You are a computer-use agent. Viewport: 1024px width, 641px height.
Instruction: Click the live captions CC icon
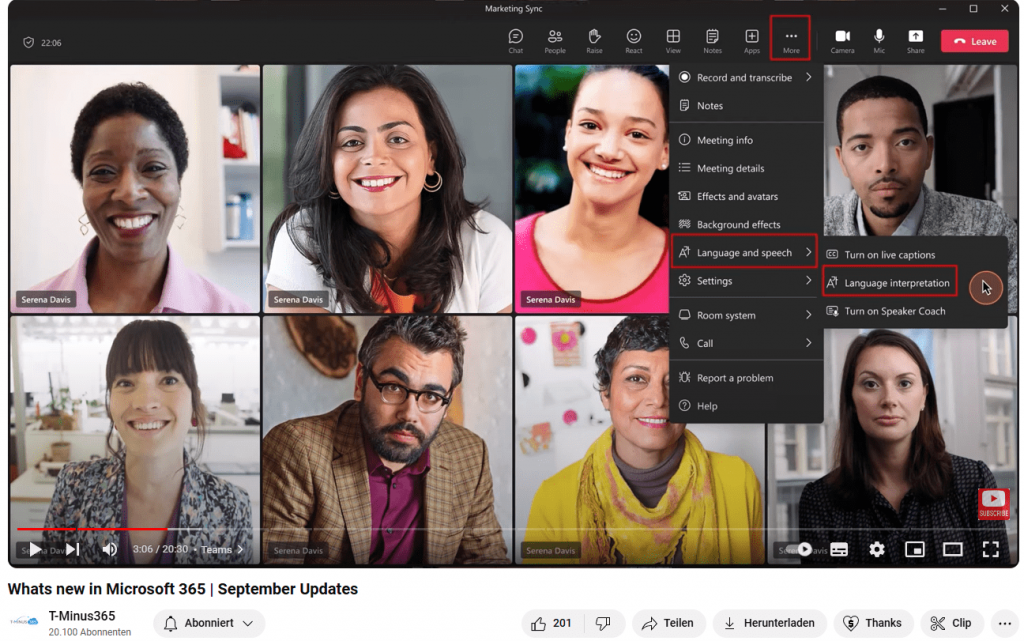[832, 255]
